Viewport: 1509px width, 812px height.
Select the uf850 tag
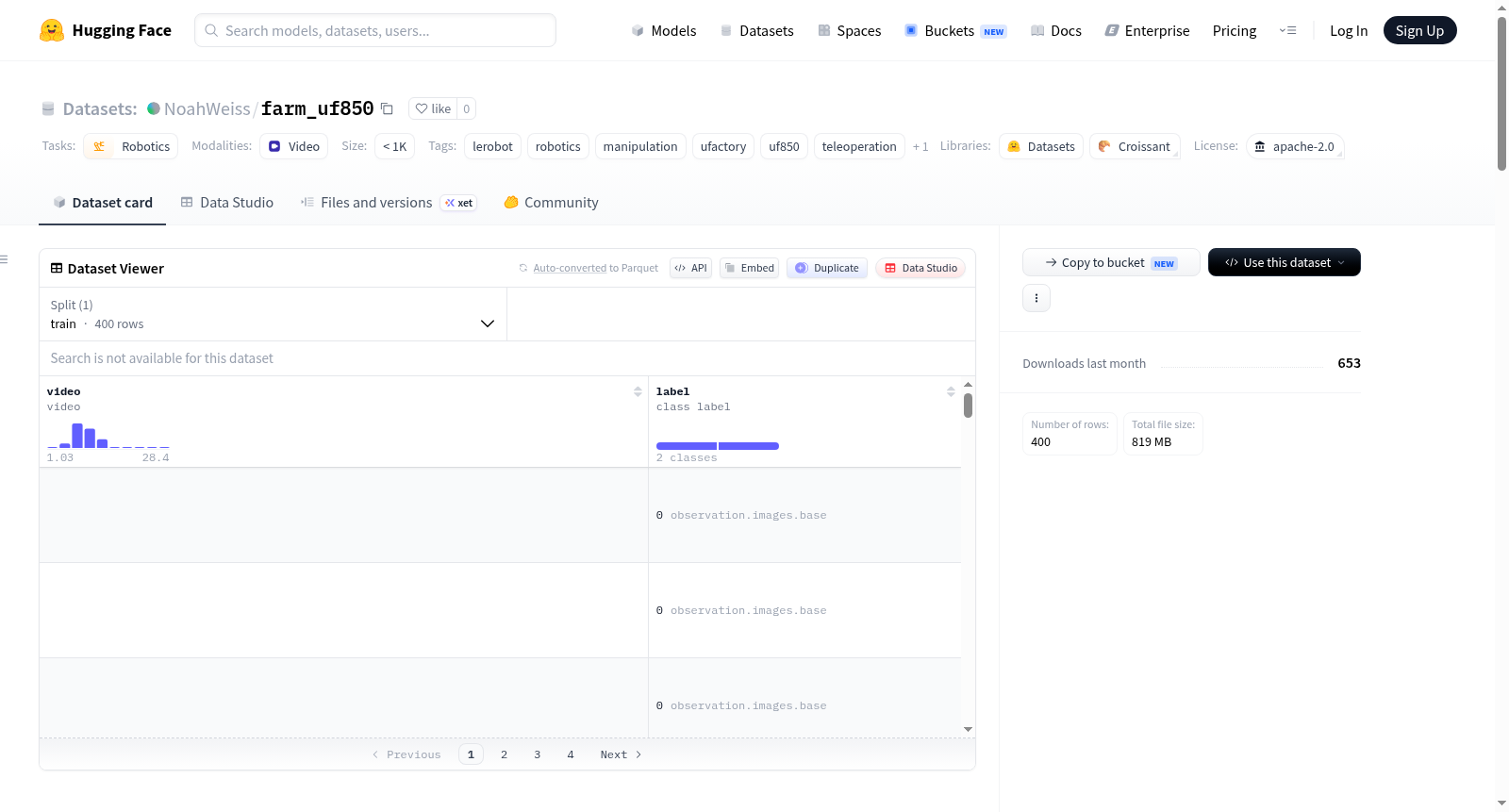[784, 146]
